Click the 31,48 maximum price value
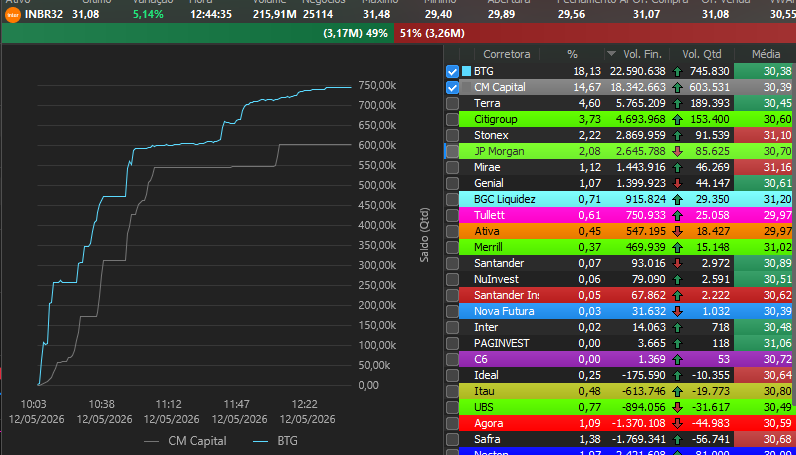This screenshot has height=455, width=796. (376, 14)
